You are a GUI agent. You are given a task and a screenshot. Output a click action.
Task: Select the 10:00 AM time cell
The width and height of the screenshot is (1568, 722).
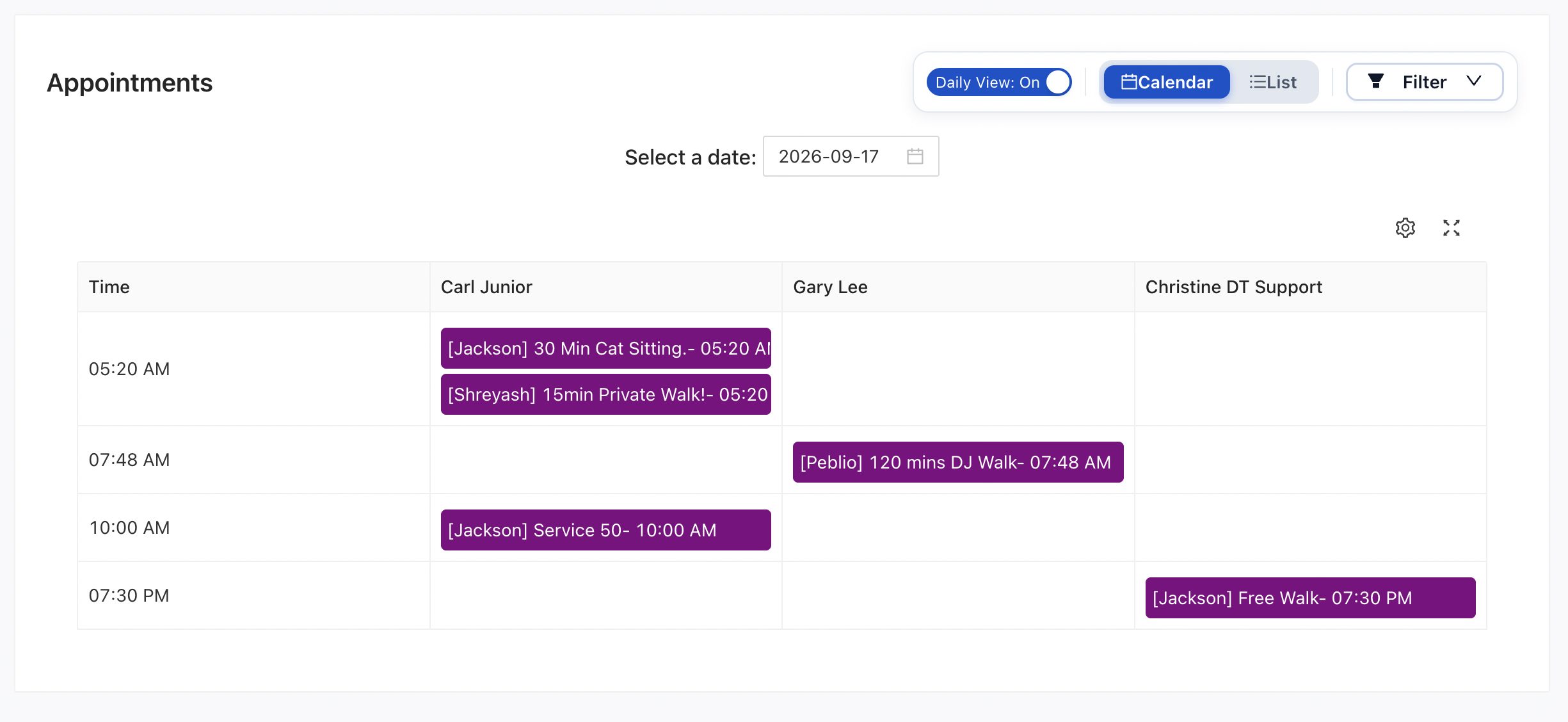253,527
